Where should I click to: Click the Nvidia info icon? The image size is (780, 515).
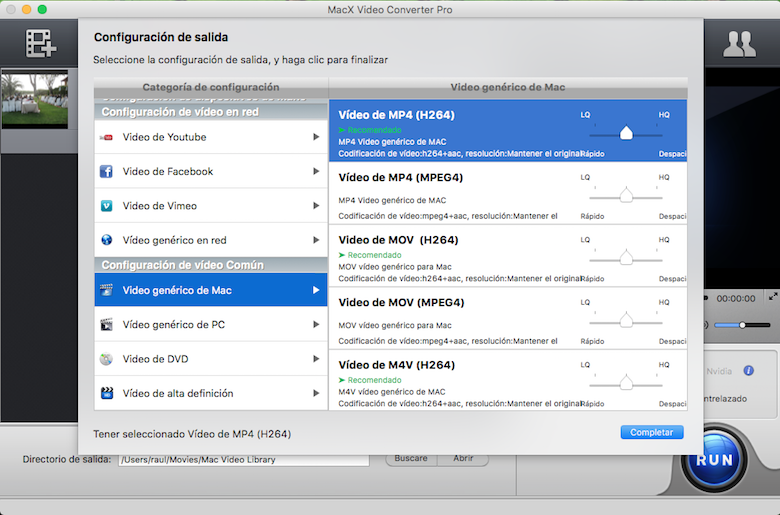pos(748,371)
